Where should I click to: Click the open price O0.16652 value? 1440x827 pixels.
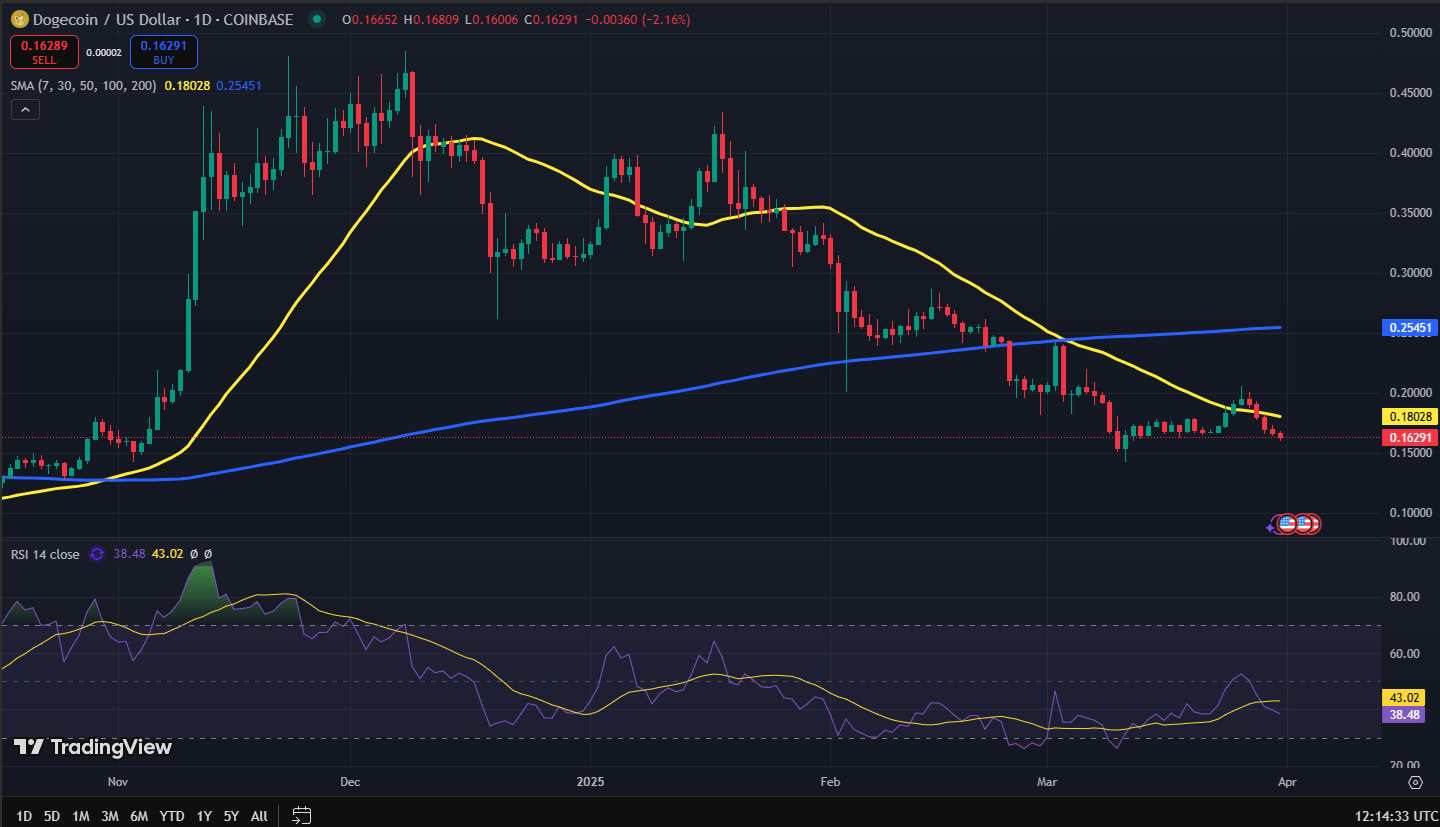tap(369, 19)
